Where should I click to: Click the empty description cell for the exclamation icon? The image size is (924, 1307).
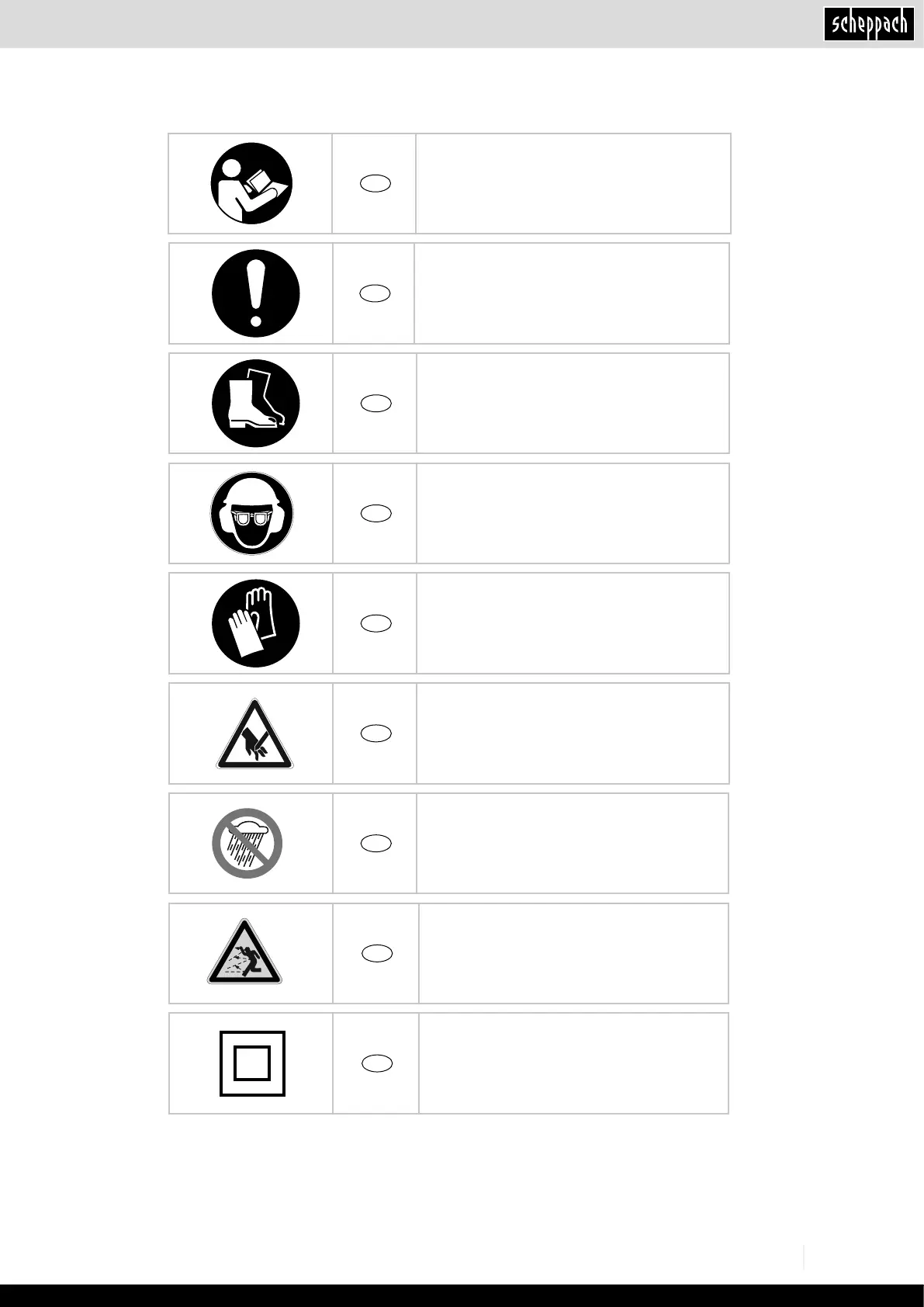pyautogui.click(x=572, y=293)
